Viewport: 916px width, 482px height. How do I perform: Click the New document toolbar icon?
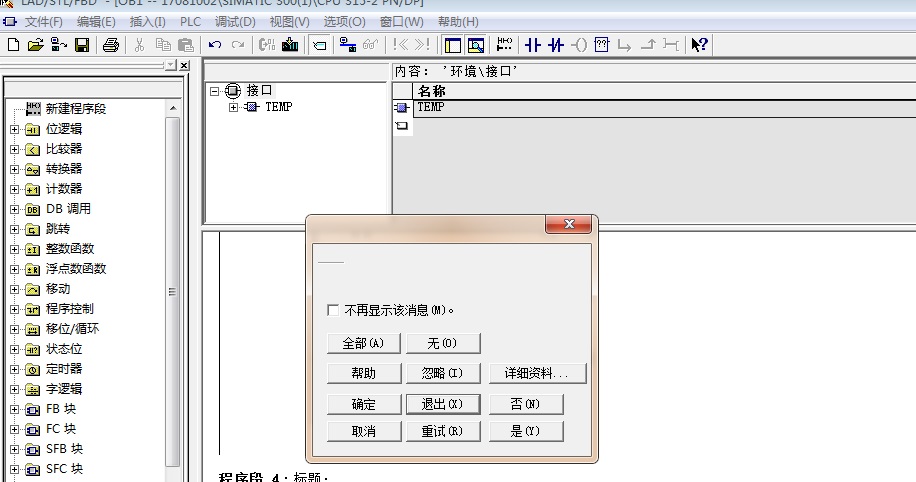tap(13, 45)
